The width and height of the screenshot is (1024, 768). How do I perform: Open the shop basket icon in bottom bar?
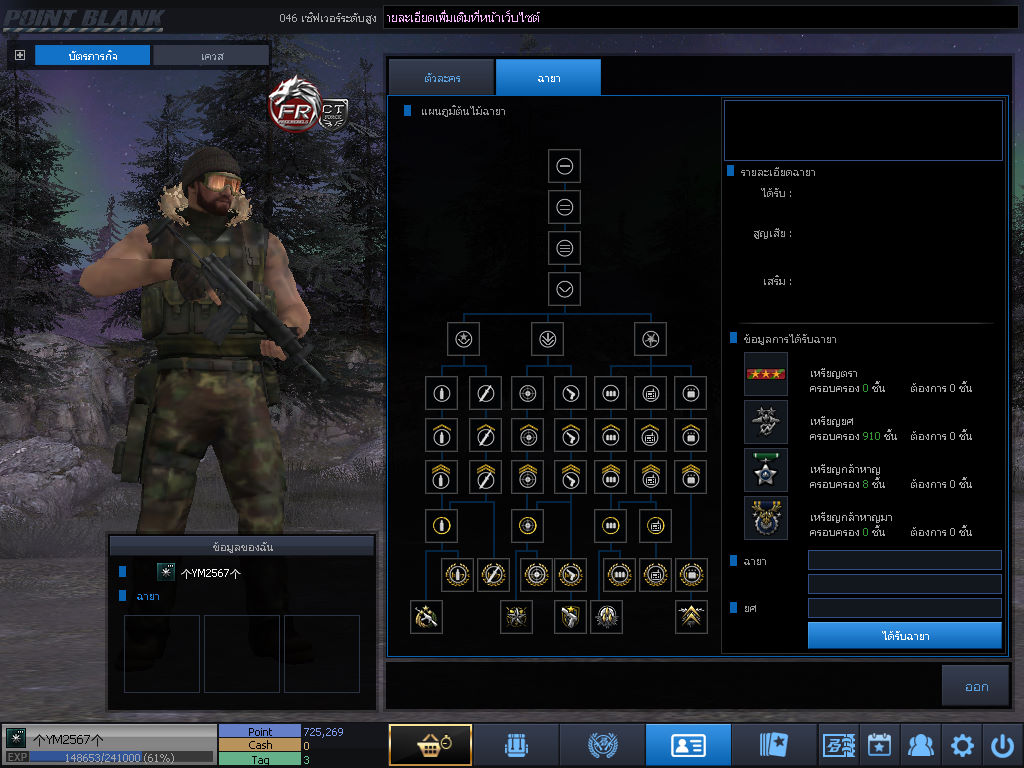(430, 744)
